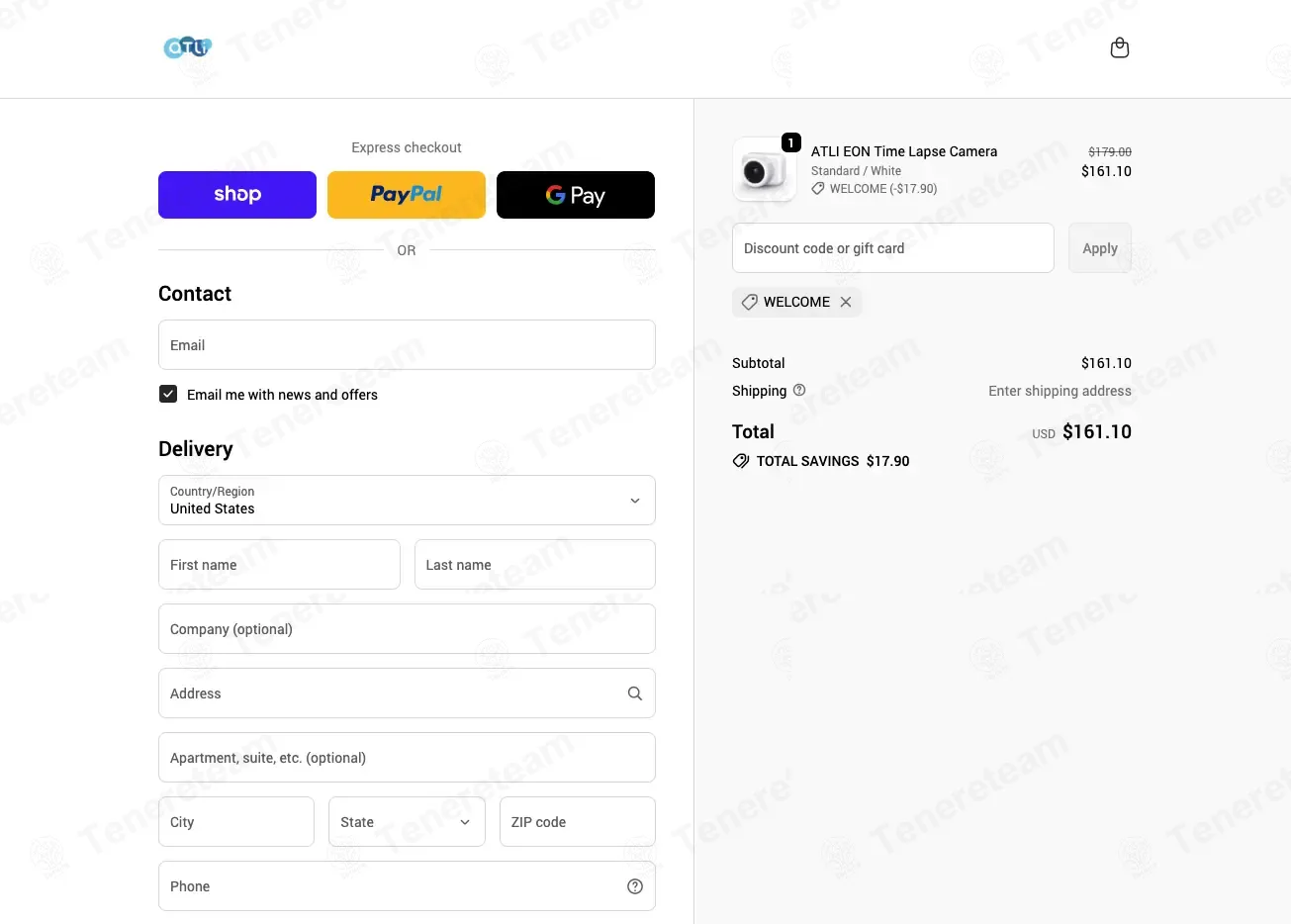Open the shopping bag cart icon
Screen dimensions: 1291x924
tap(1120, 47)
